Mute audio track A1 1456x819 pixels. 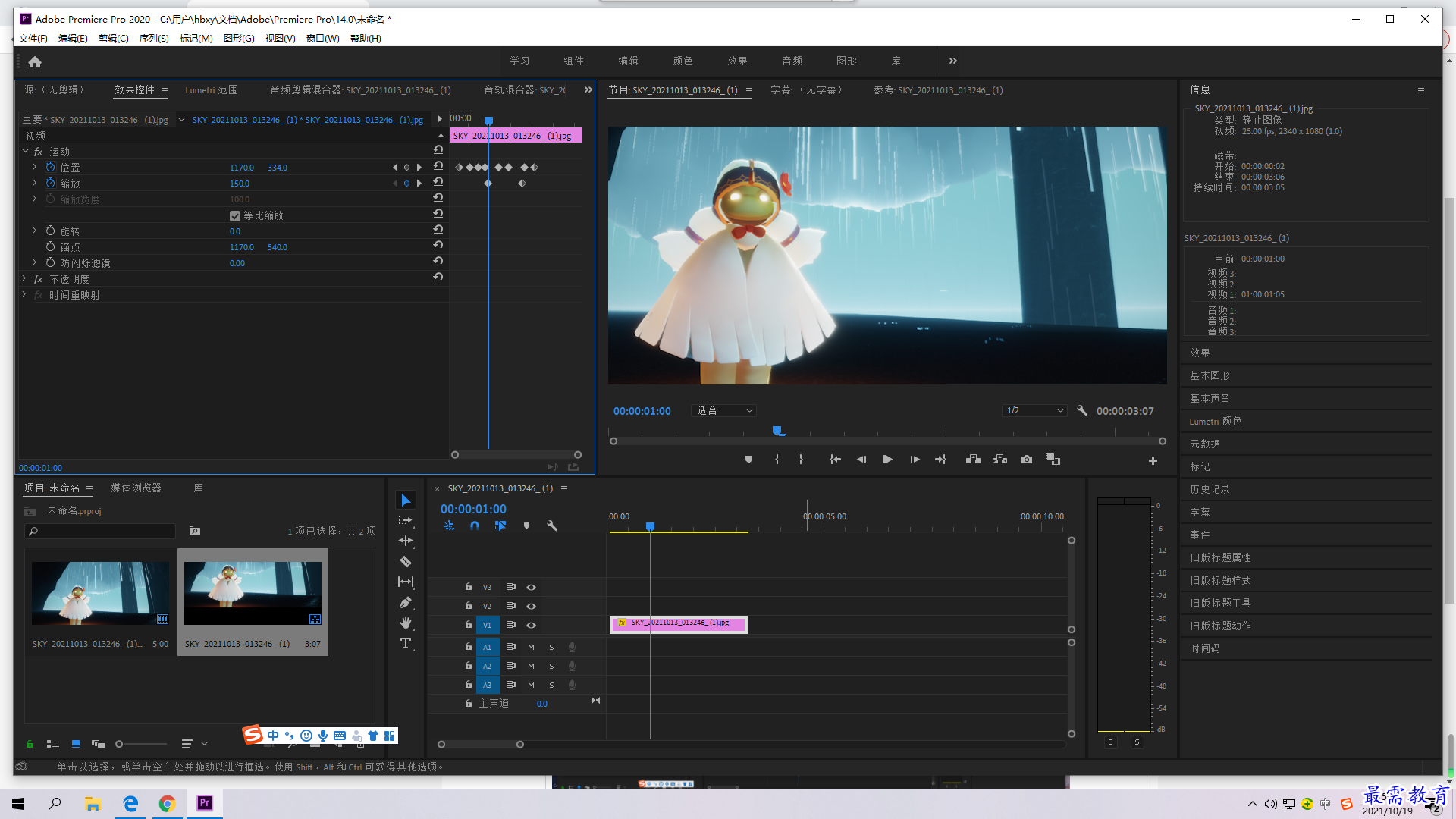click(531, 647)
